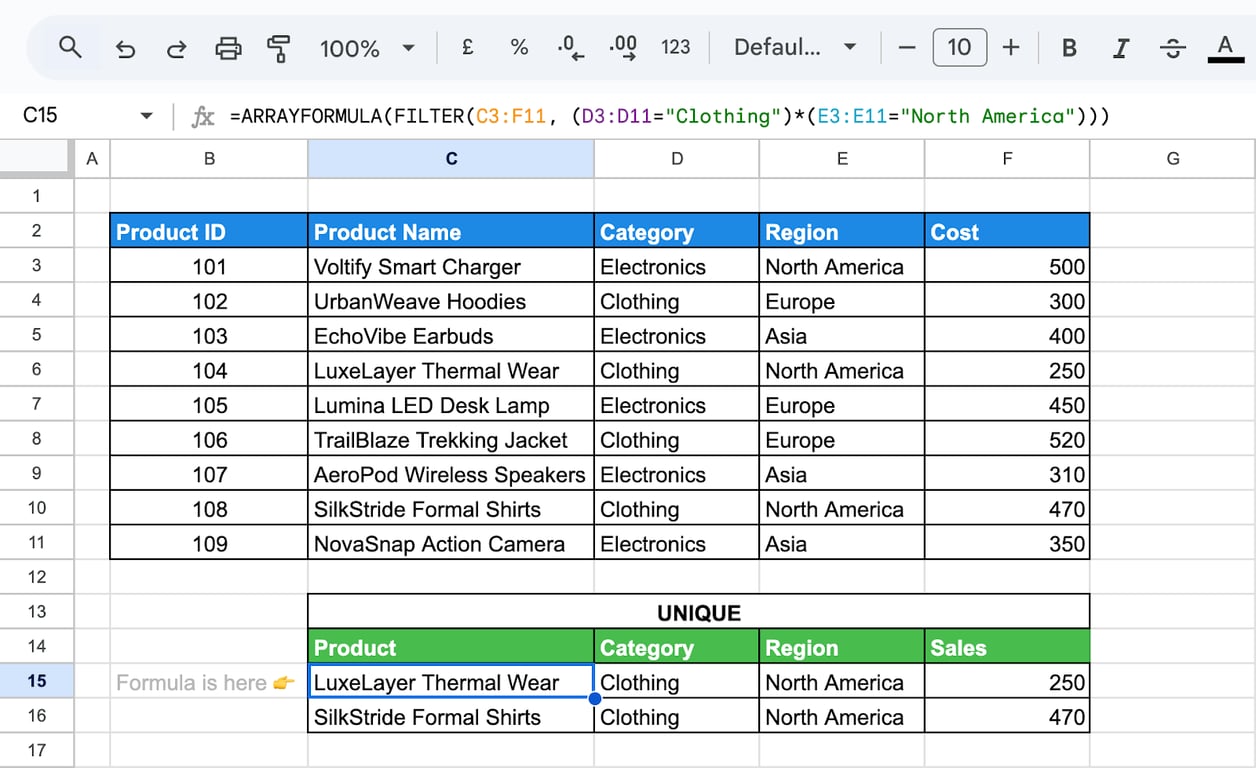Click cell TrailBlaze Trekking Jacket
This screenshot has width=1256, height=768.
point(451,439)
